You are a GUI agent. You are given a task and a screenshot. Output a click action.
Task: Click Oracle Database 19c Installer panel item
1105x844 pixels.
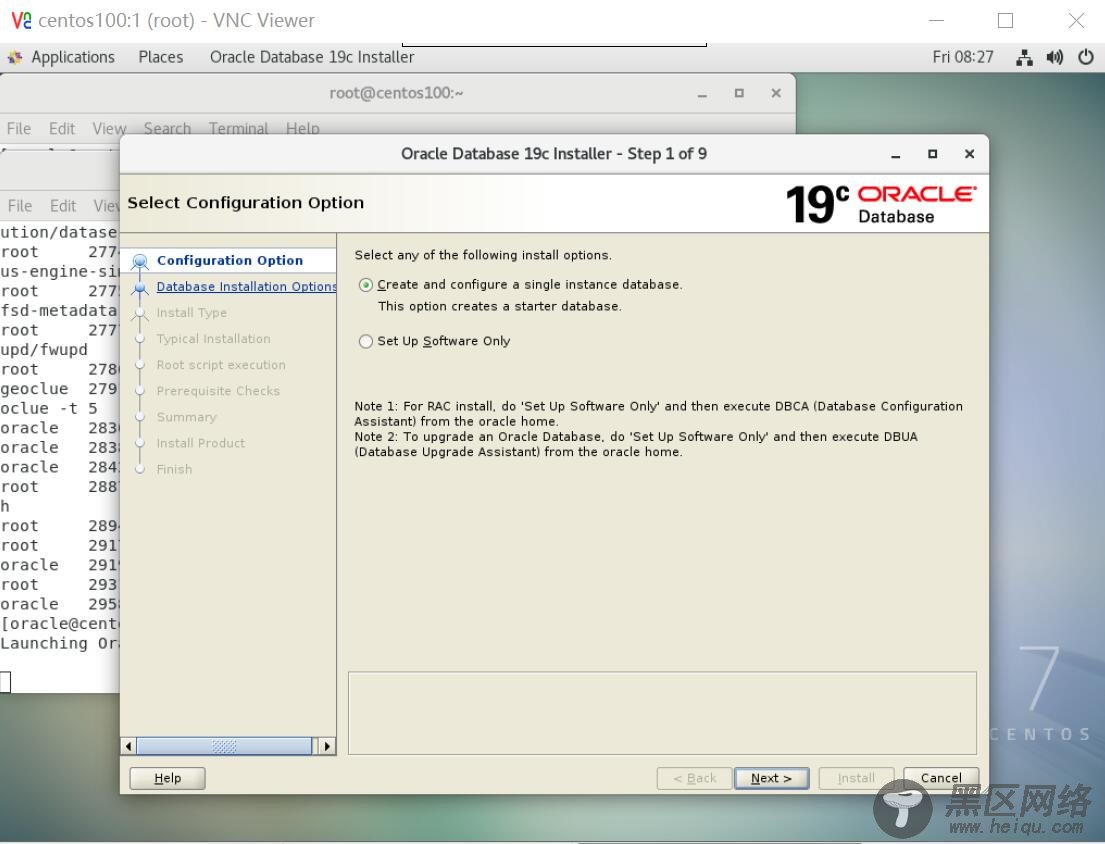click(311, 57)
